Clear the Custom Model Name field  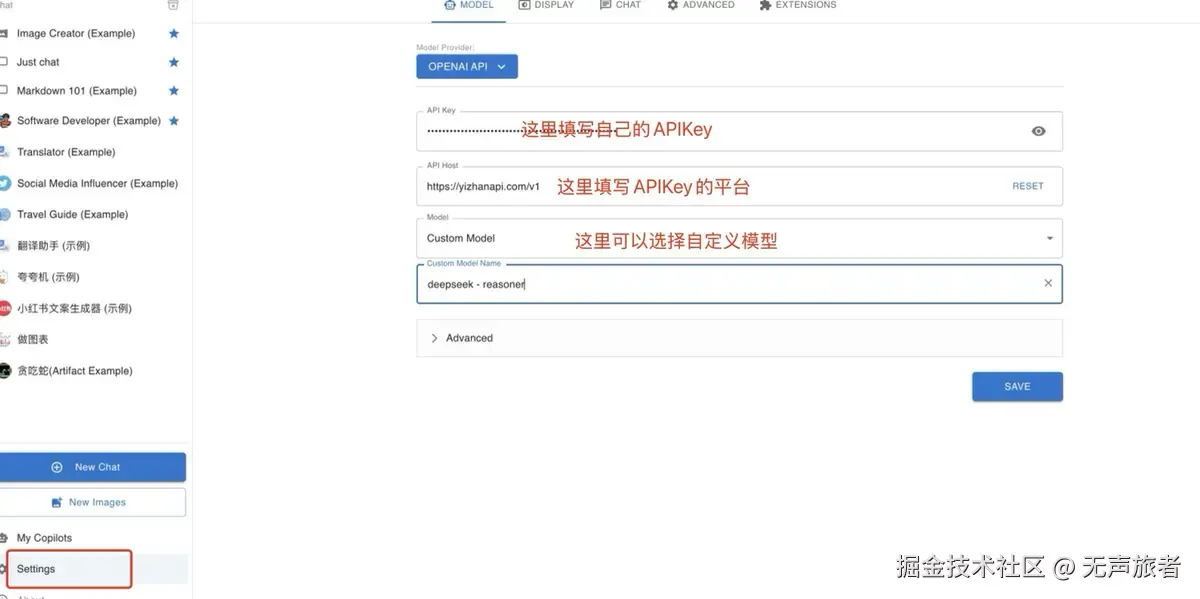click(1048, 283)
